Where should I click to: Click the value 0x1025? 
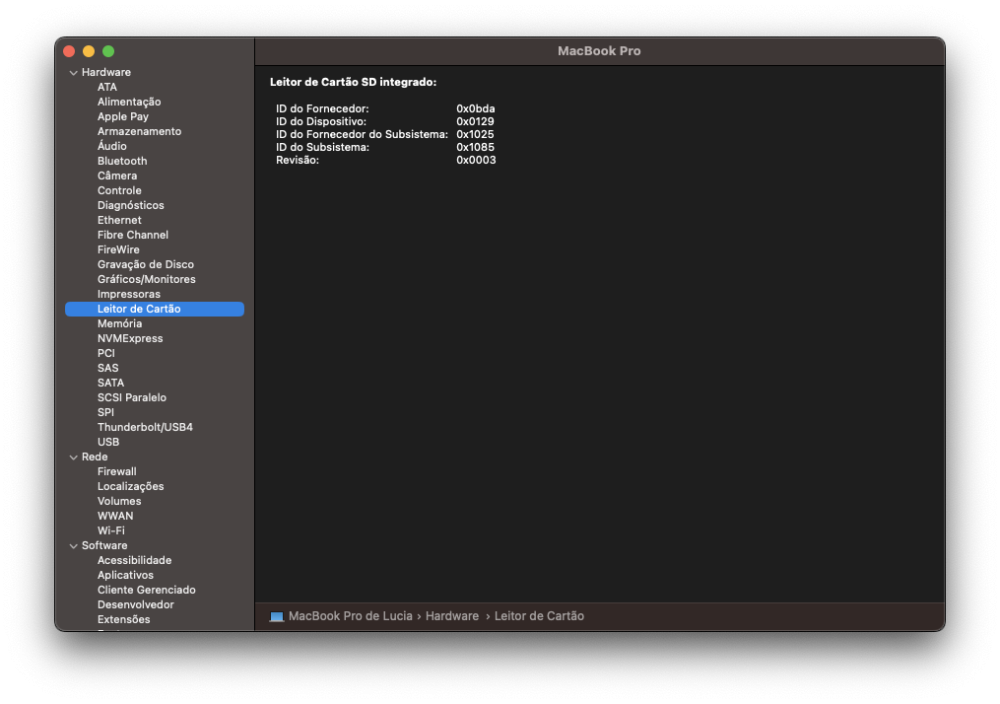coord(474,135)
